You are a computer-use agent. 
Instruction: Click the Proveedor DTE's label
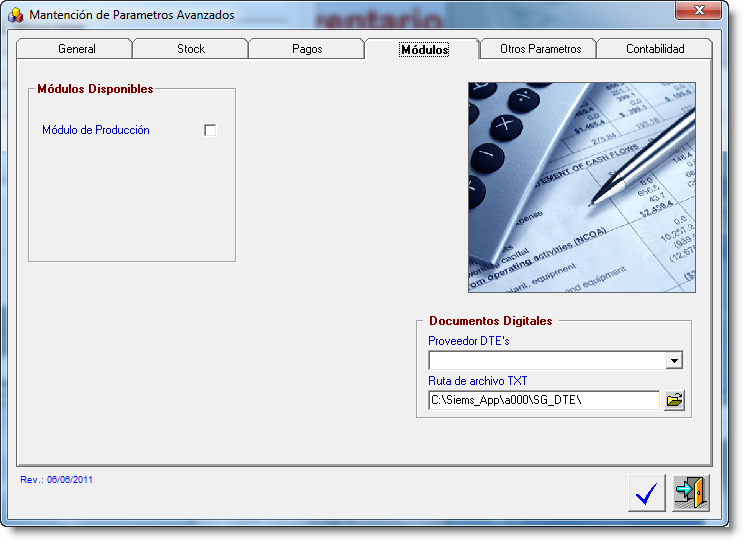click(469, 341)
